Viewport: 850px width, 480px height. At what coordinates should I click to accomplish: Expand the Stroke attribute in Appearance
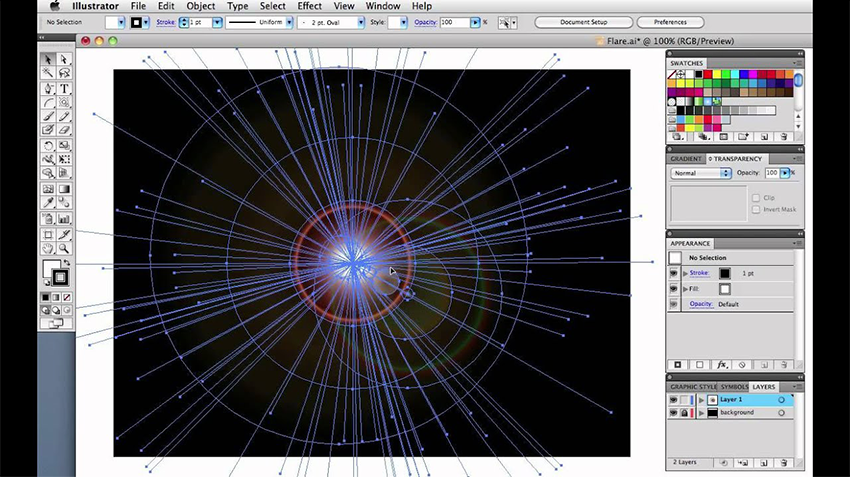[x=686, y=273]
